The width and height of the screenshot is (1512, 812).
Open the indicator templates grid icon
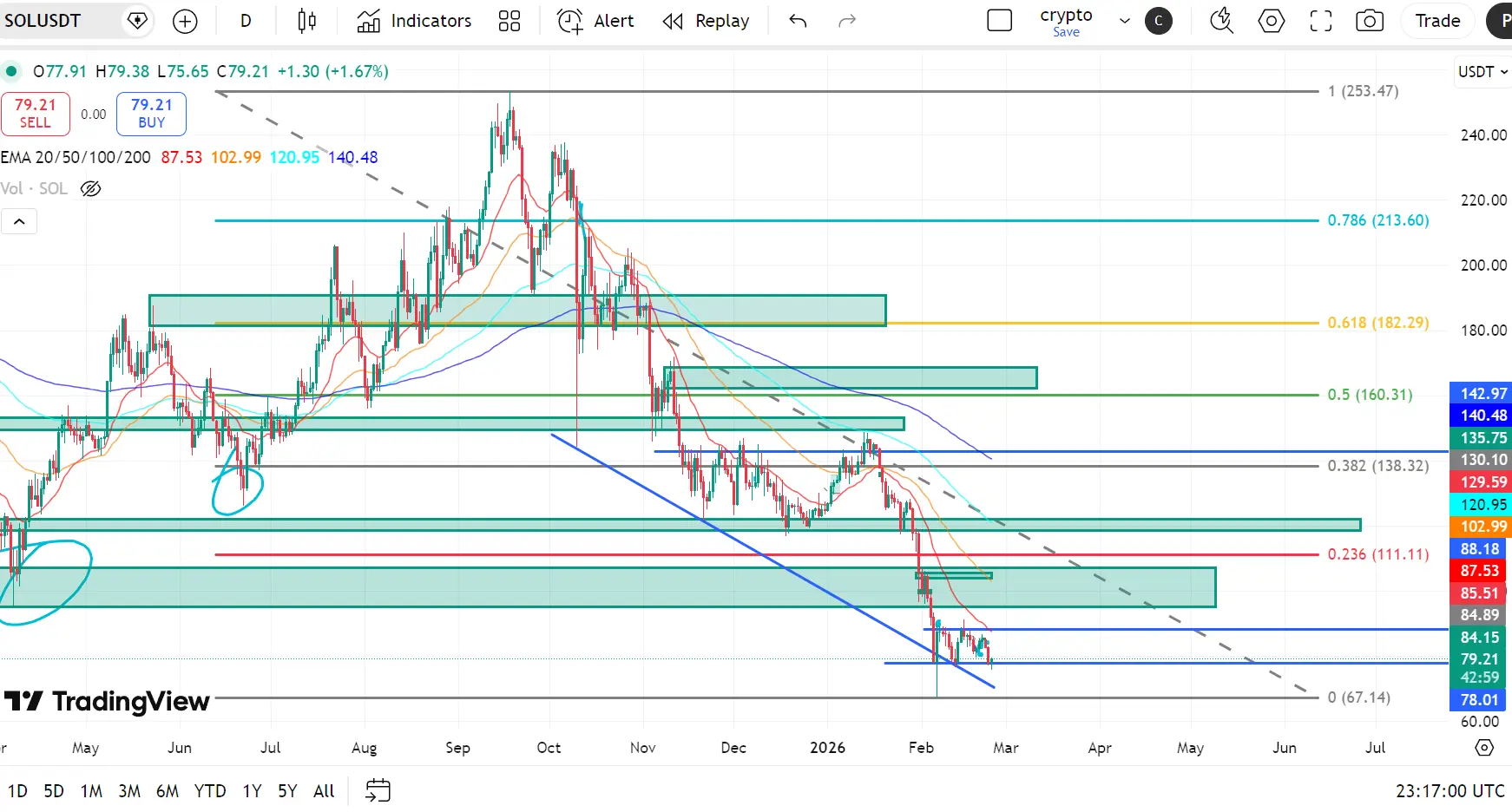(x=509, y=21)
